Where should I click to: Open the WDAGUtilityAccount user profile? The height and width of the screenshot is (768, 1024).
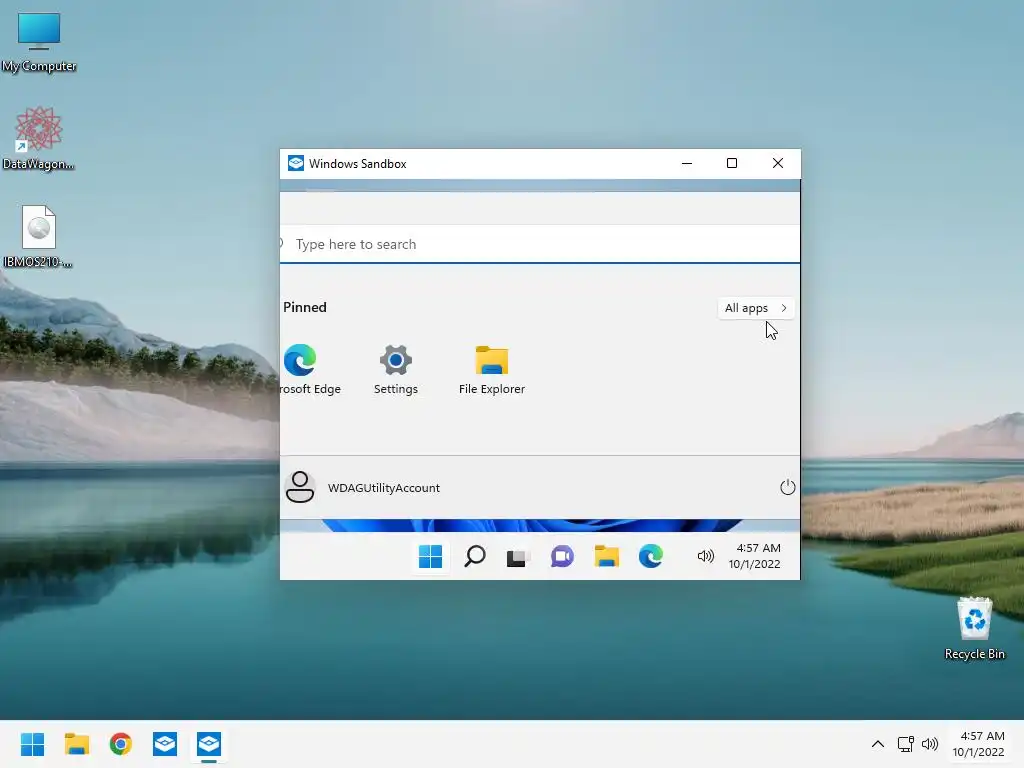point(363,487)
